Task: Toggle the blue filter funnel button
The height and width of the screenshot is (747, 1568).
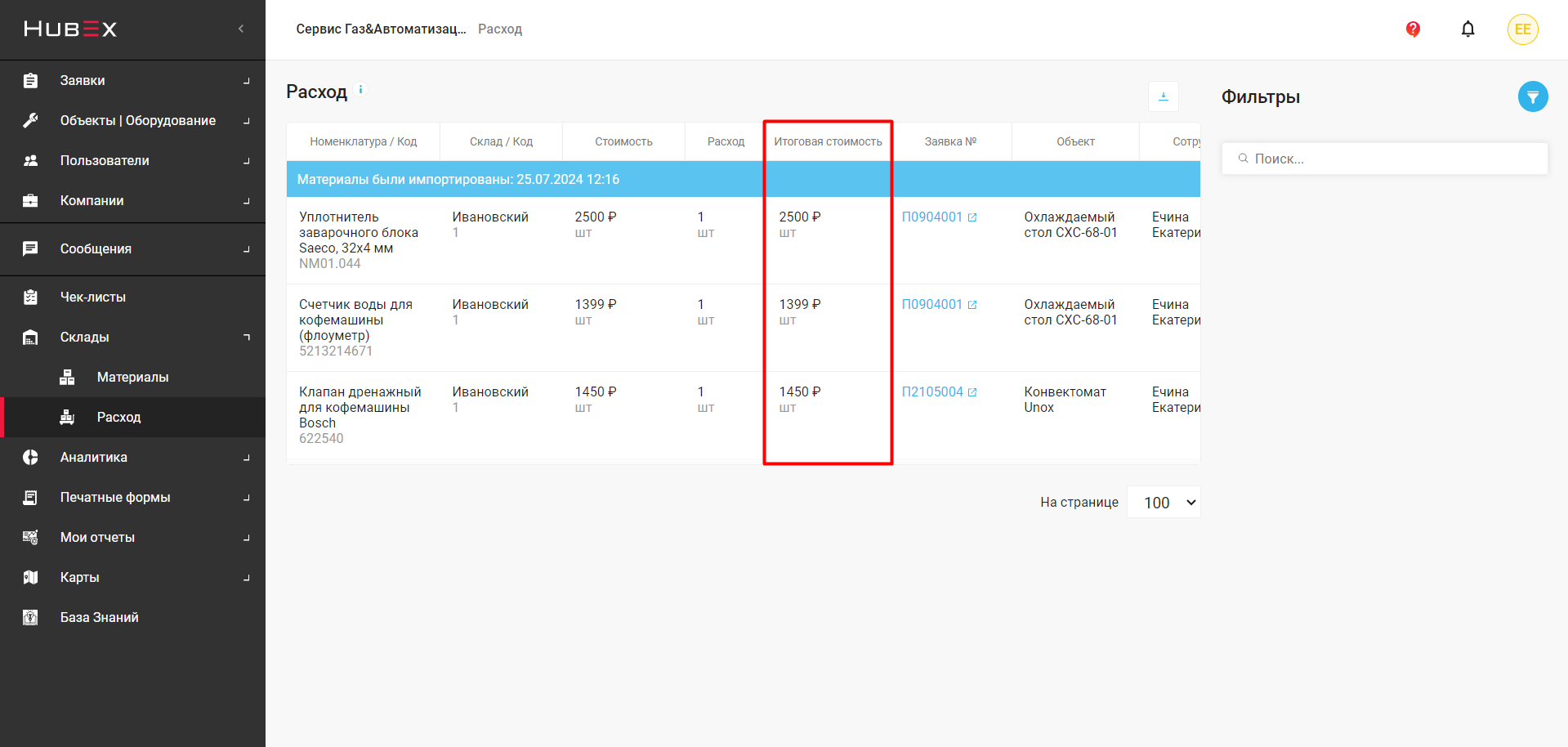Action: (1532, 97)
